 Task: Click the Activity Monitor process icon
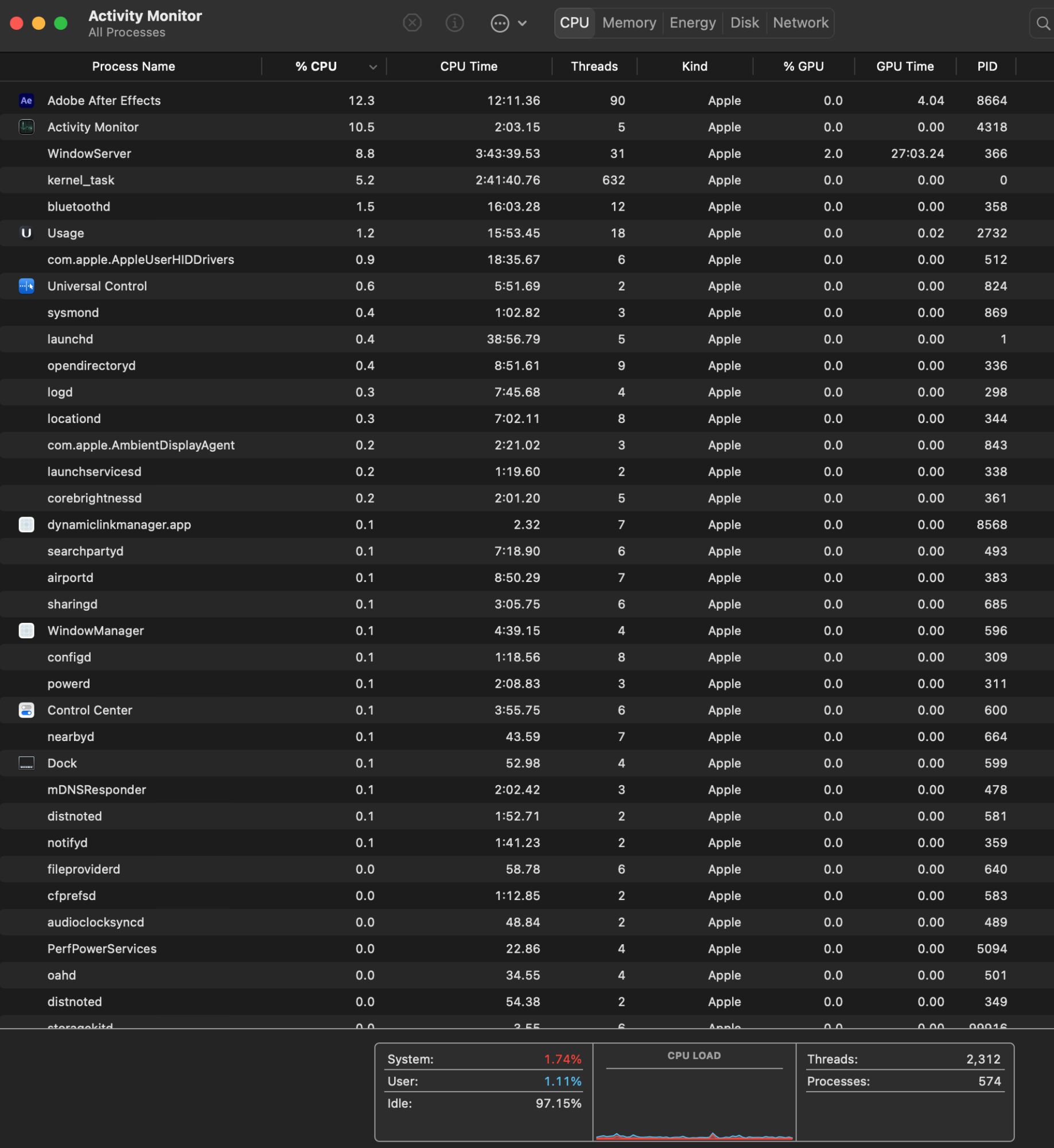coord(26,127)
